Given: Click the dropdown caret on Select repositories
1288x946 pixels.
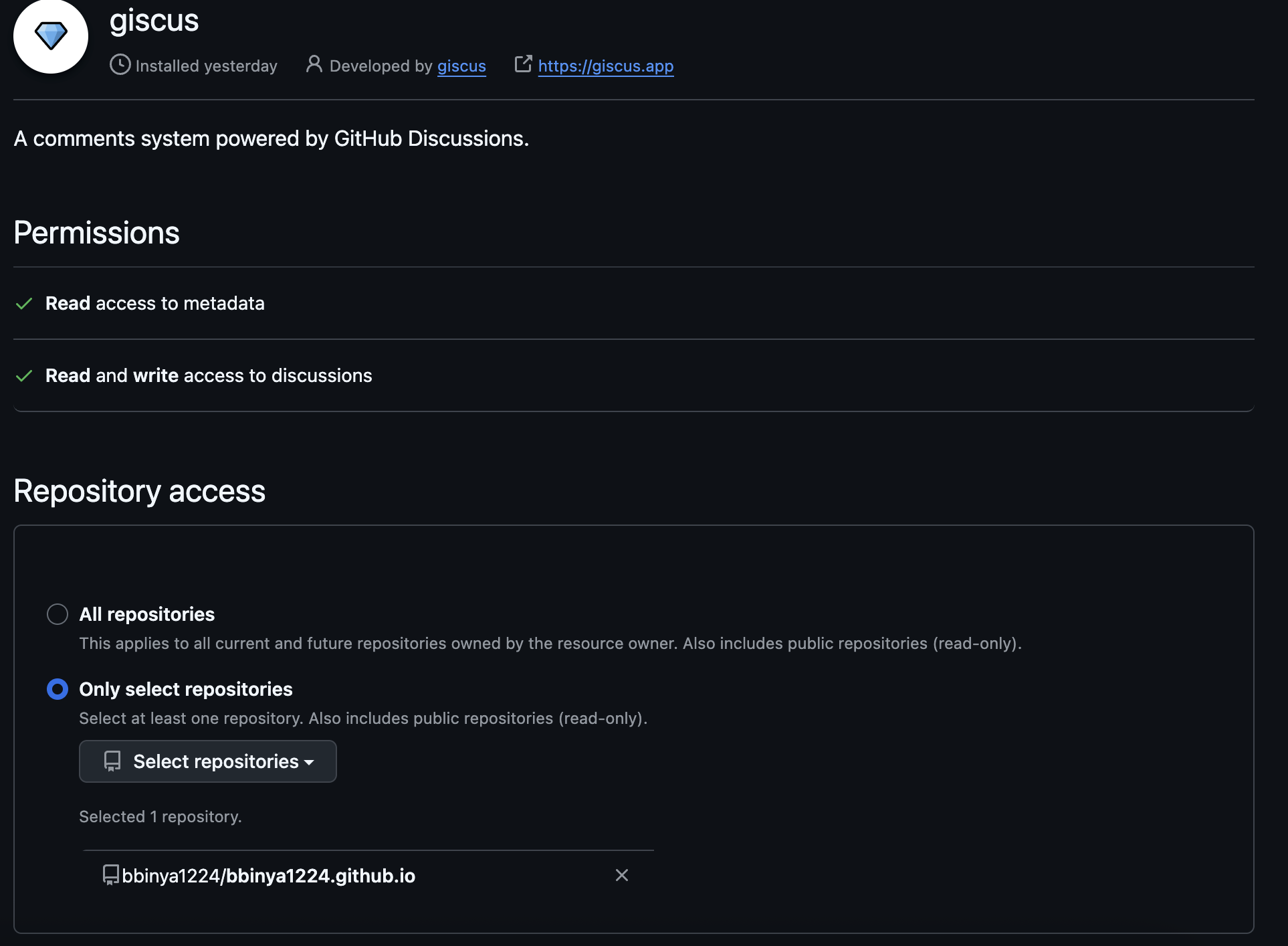Looking at the screenshot, I should [x=309, y=762].
